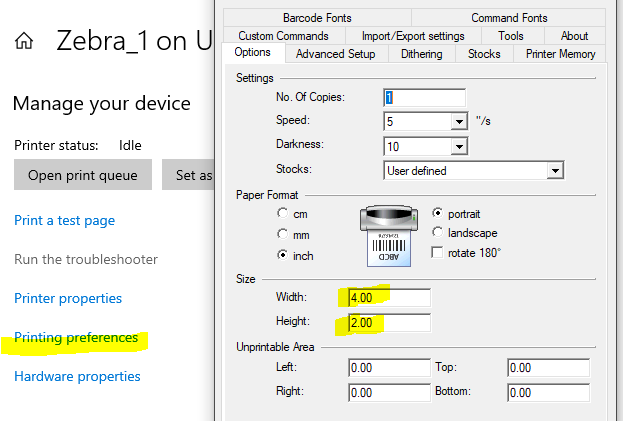This screenshot has height=421, width=623.
Task: Open the Import/Export settings tab
Action: point(413,36)
